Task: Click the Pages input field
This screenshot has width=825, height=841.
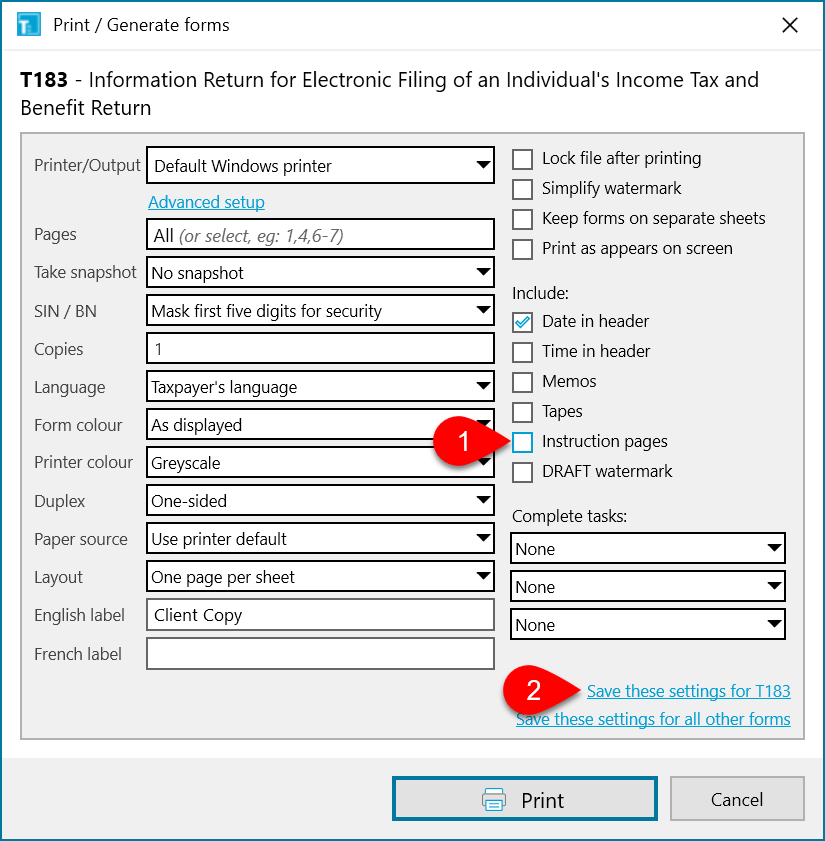Action: tap(320, 234)
